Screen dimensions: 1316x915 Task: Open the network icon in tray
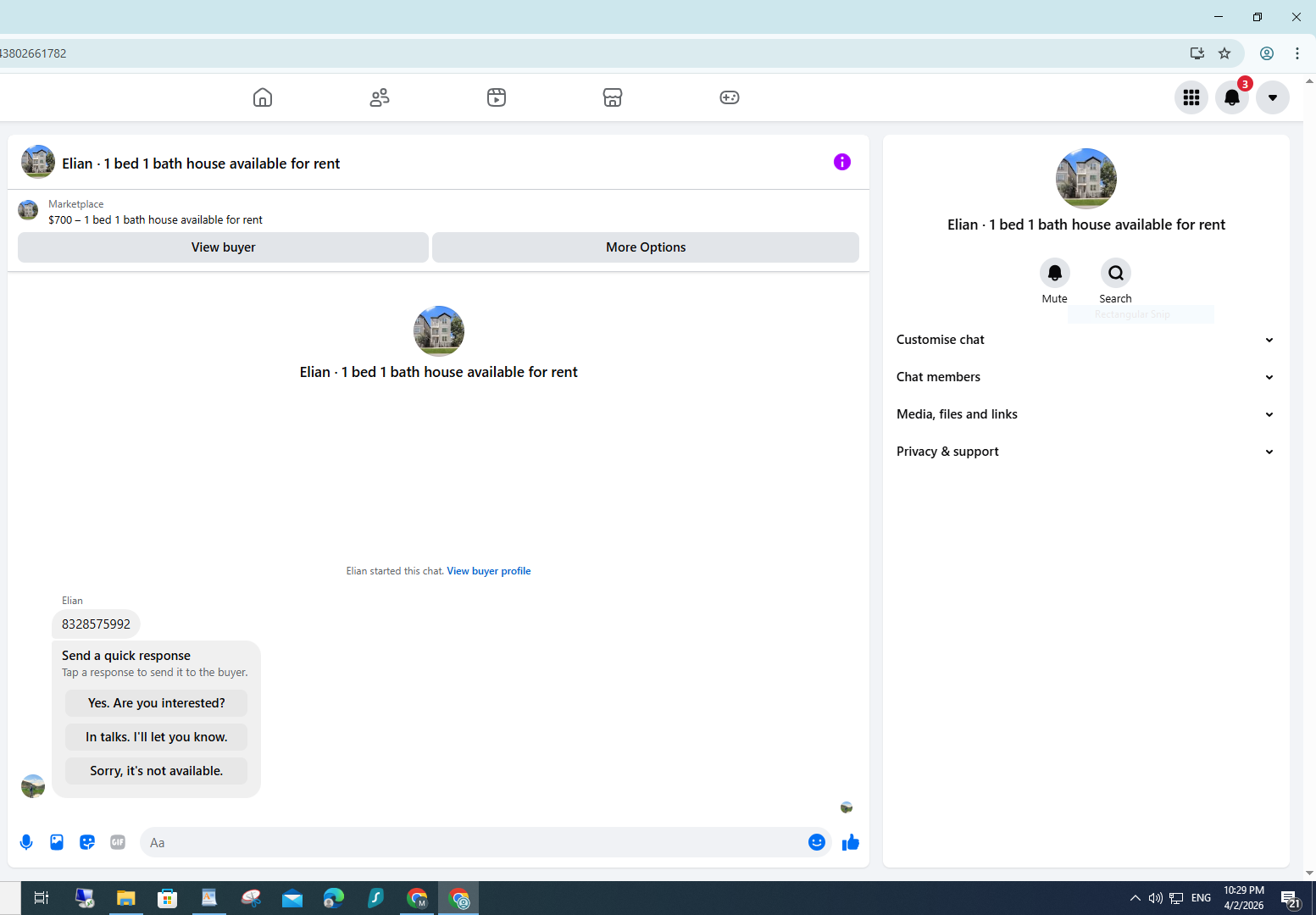(x=1176, y=898)
